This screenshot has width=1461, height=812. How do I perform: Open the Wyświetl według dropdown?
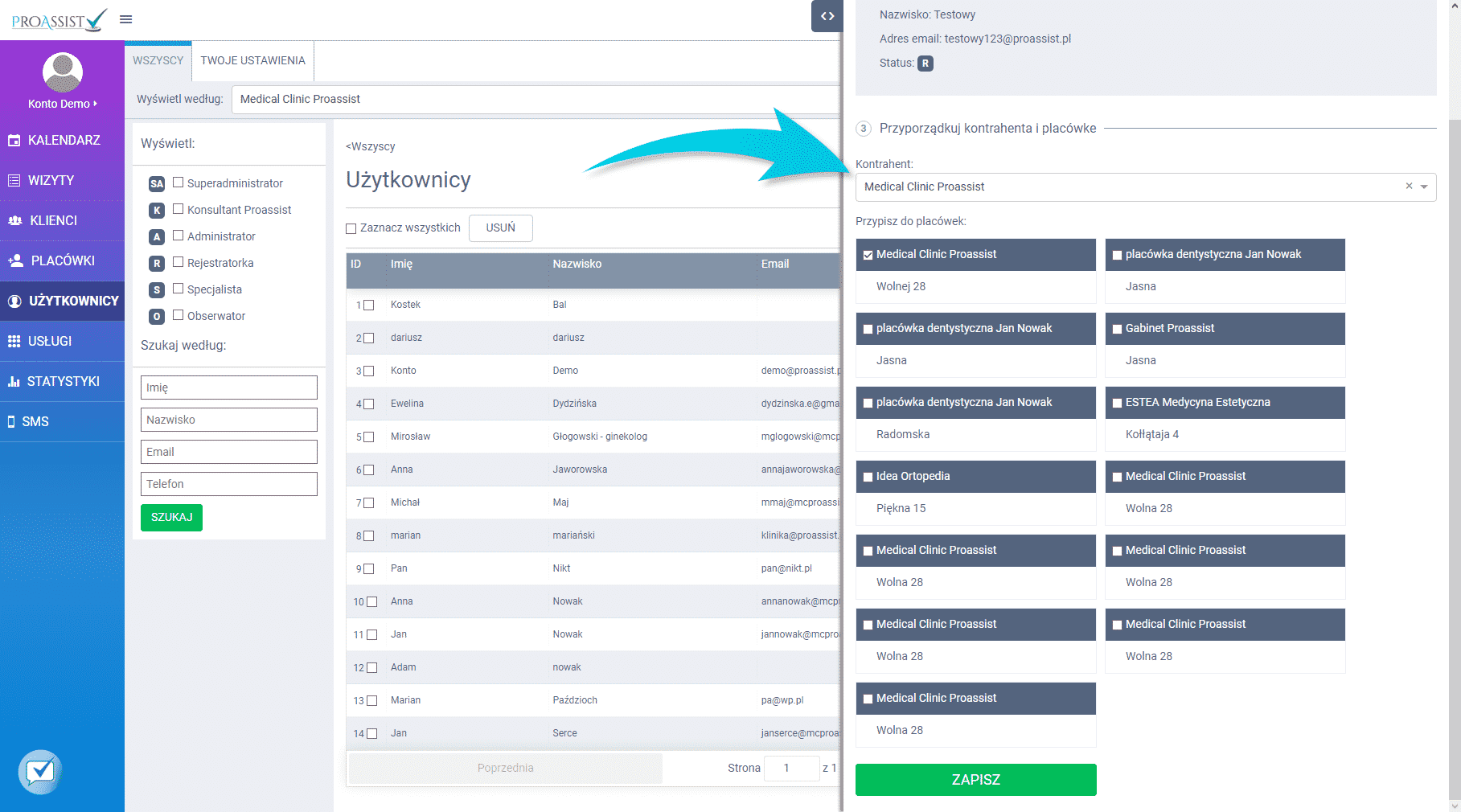pos(536,99)
